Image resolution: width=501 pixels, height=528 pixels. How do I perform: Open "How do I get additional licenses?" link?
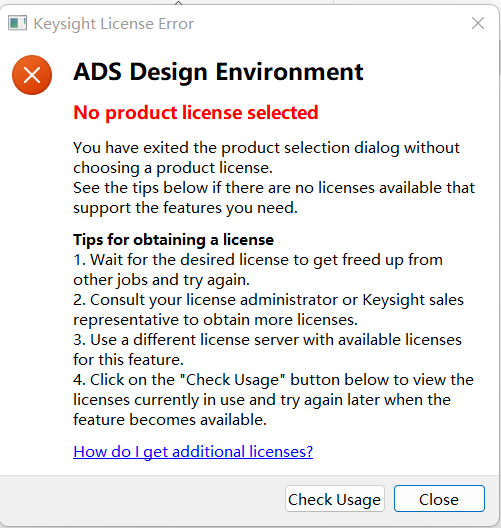point(193,451)
